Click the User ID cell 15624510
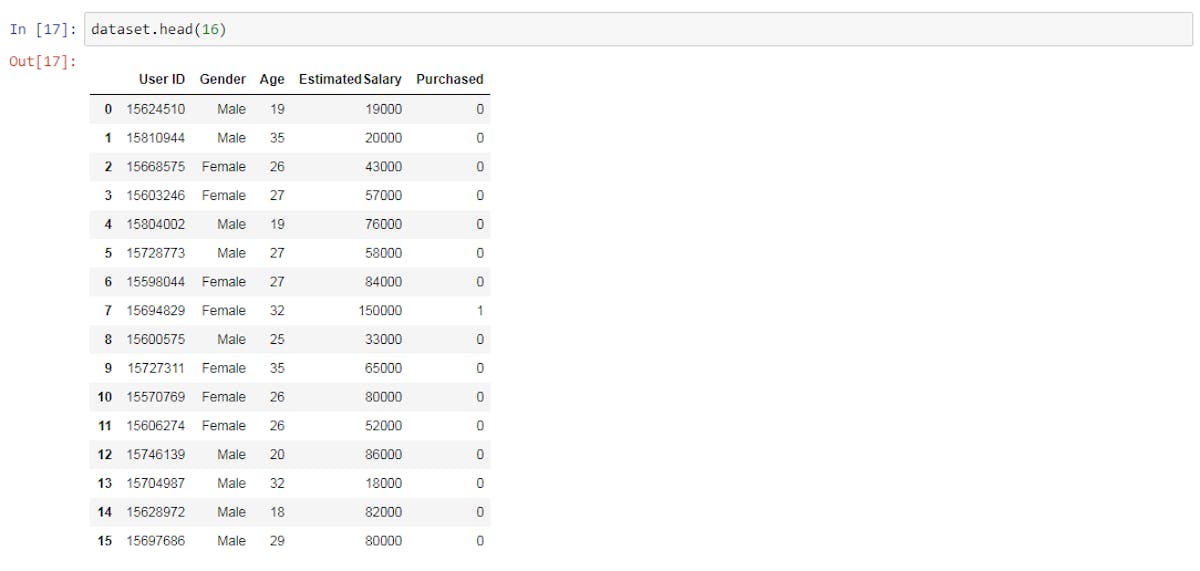This screenshot has width=1200, height=571. tap(156, 109)
